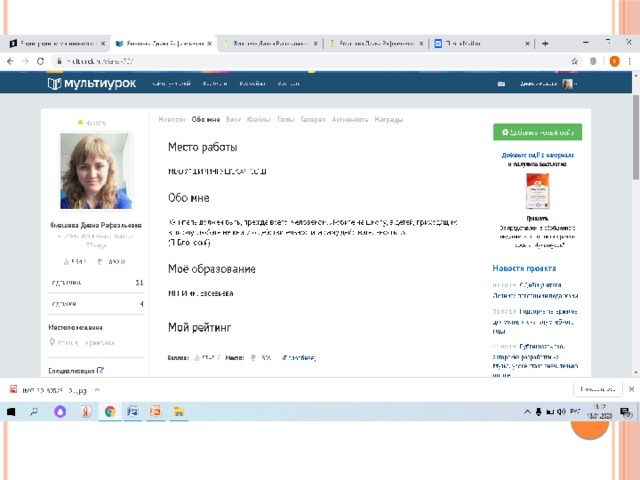Open the Блог profile tab
The width and height of the screenshot is (640, 480).
pyautogui.click(x=234, y=120)
